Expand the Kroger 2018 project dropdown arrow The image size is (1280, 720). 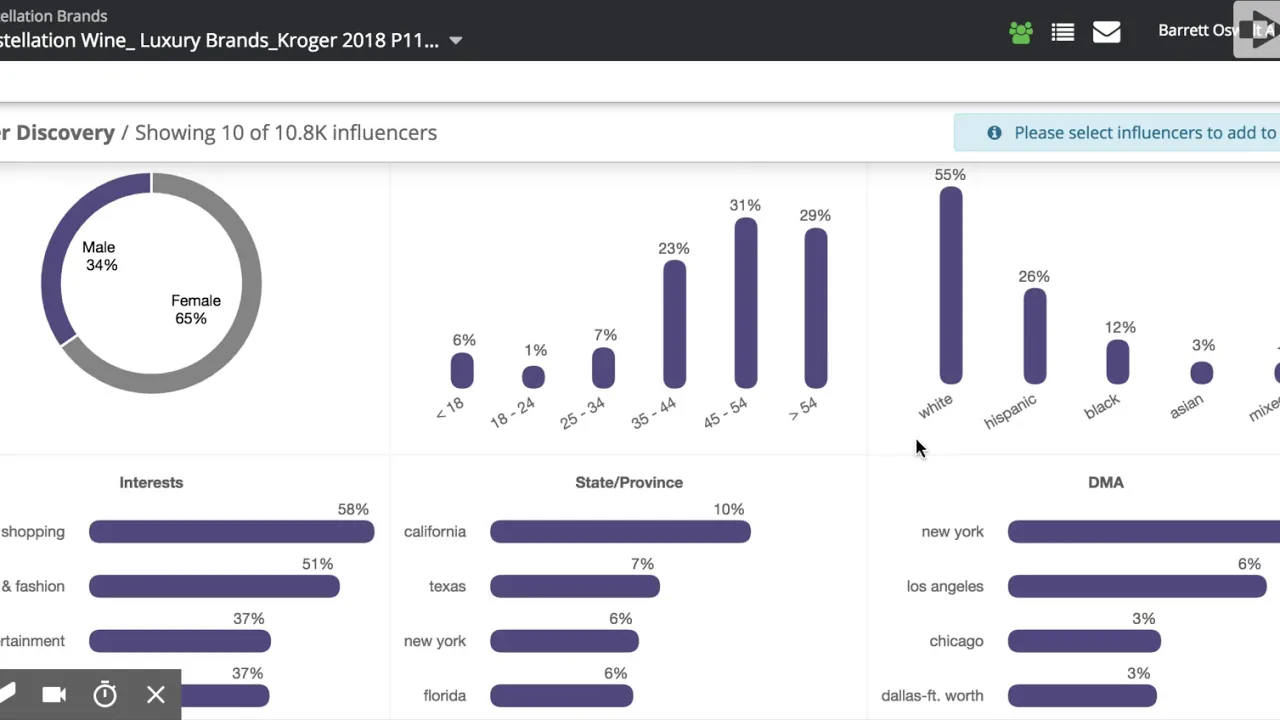click(456, 41)
